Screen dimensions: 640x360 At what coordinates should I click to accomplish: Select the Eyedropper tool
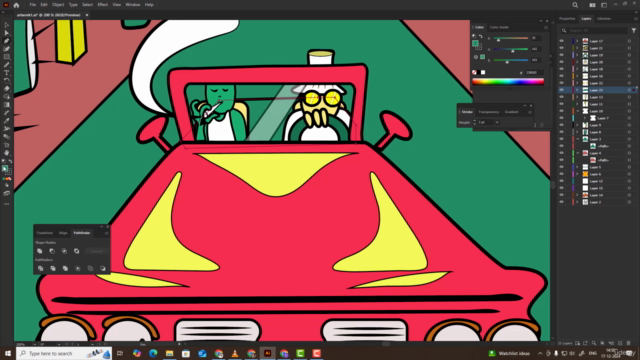[x=7, y=120]
